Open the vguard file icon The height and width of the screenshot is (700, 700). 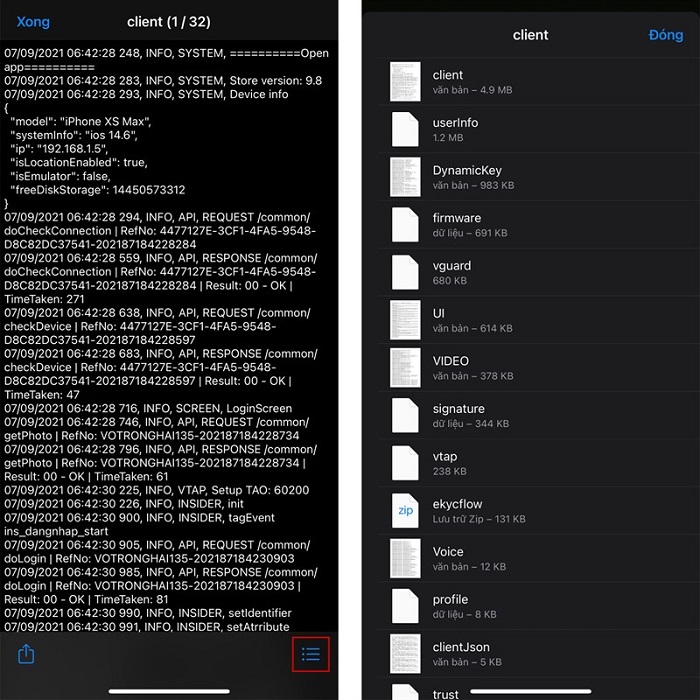coord(405,273)
